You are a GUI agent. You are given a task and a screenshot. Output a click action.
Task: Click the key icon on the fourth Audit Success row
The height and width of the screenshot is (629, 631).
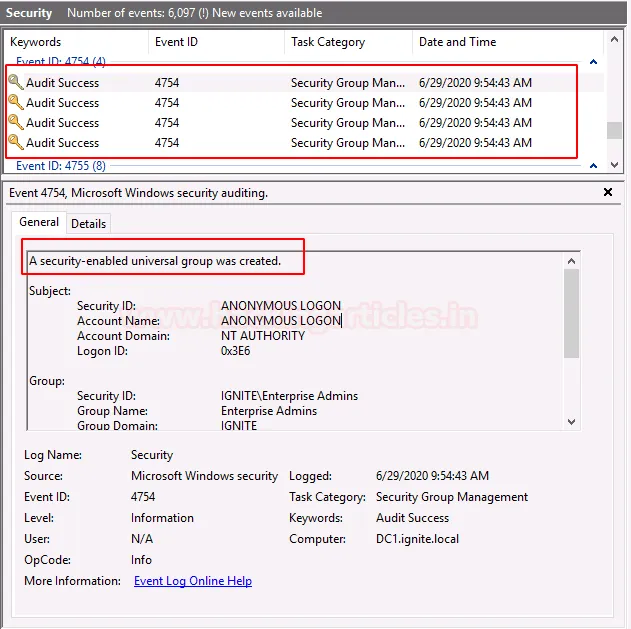coord(16,143)
